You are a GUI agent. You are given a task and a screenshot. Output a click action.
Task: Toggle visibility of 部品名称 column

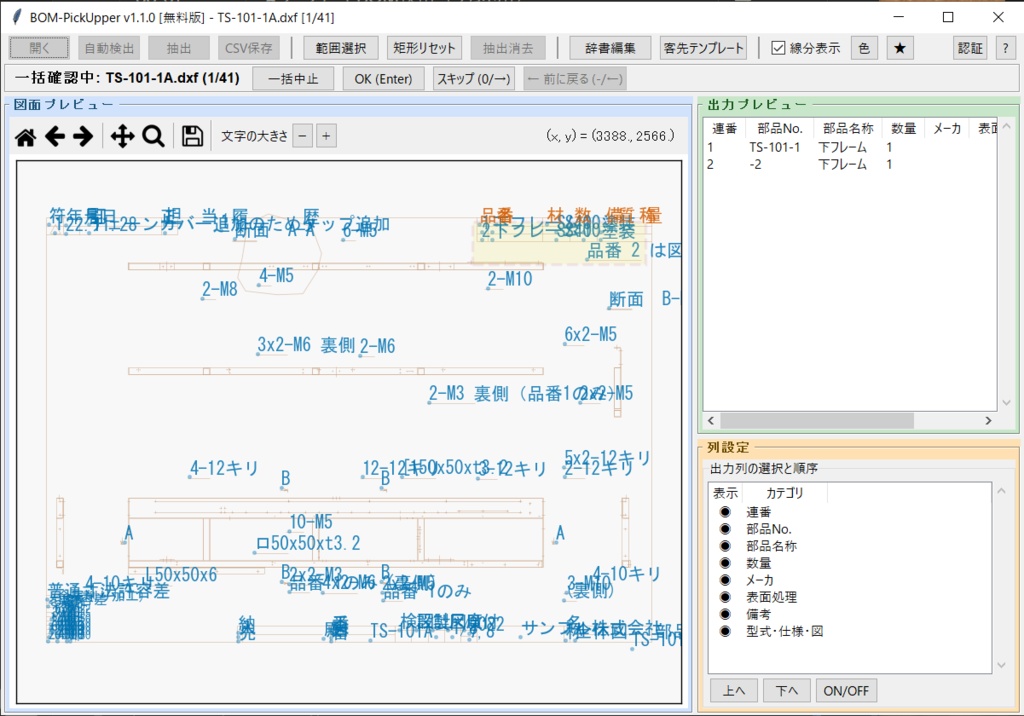tap(725, 546)
